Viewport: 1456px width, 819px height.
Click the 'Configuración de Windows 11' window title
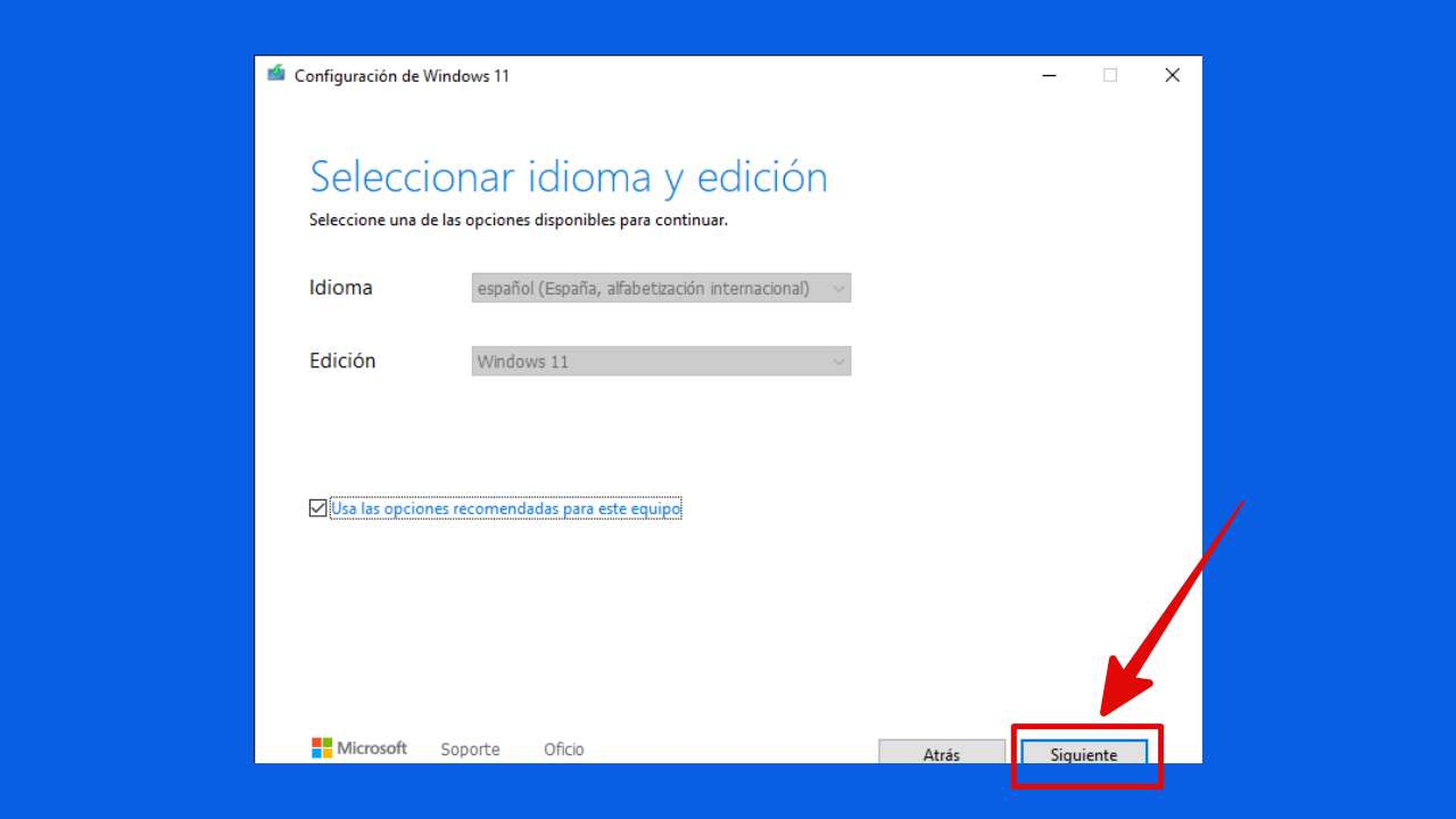click(x=402, y=76)
